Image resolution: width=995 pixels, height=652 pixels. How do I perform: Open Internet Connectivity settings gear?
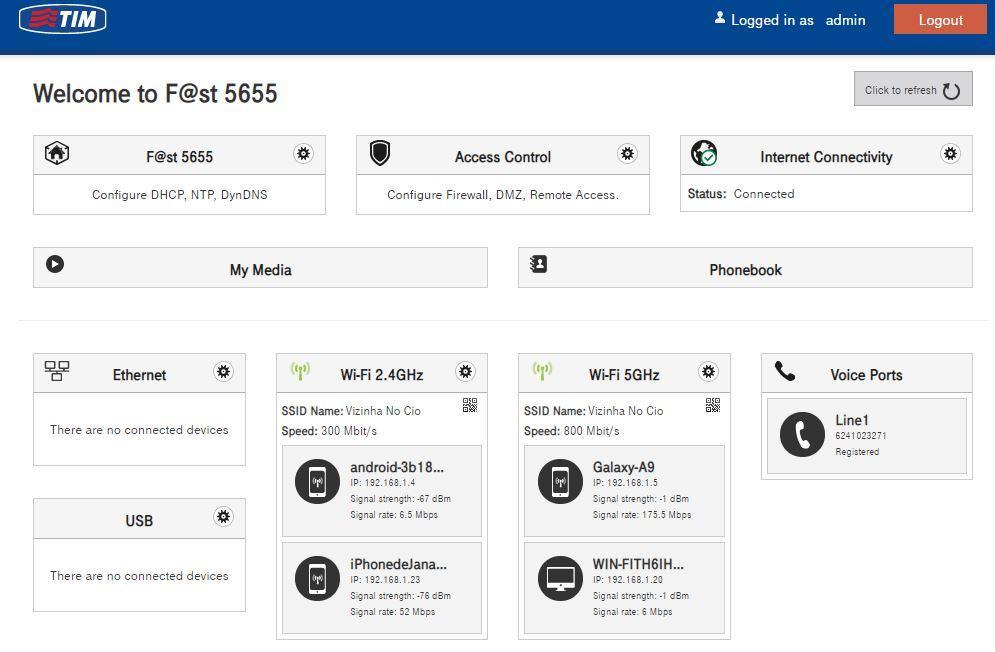tap(950, 153)
